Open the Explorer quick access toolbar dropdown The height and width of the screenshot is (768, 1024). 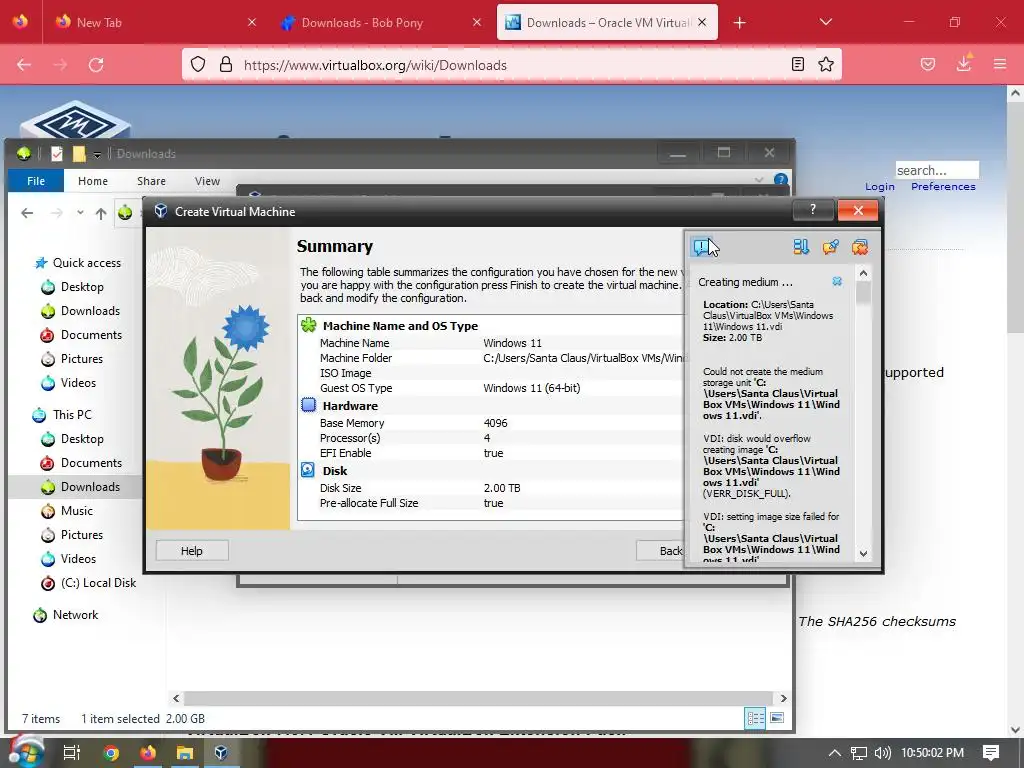[97, 154]
